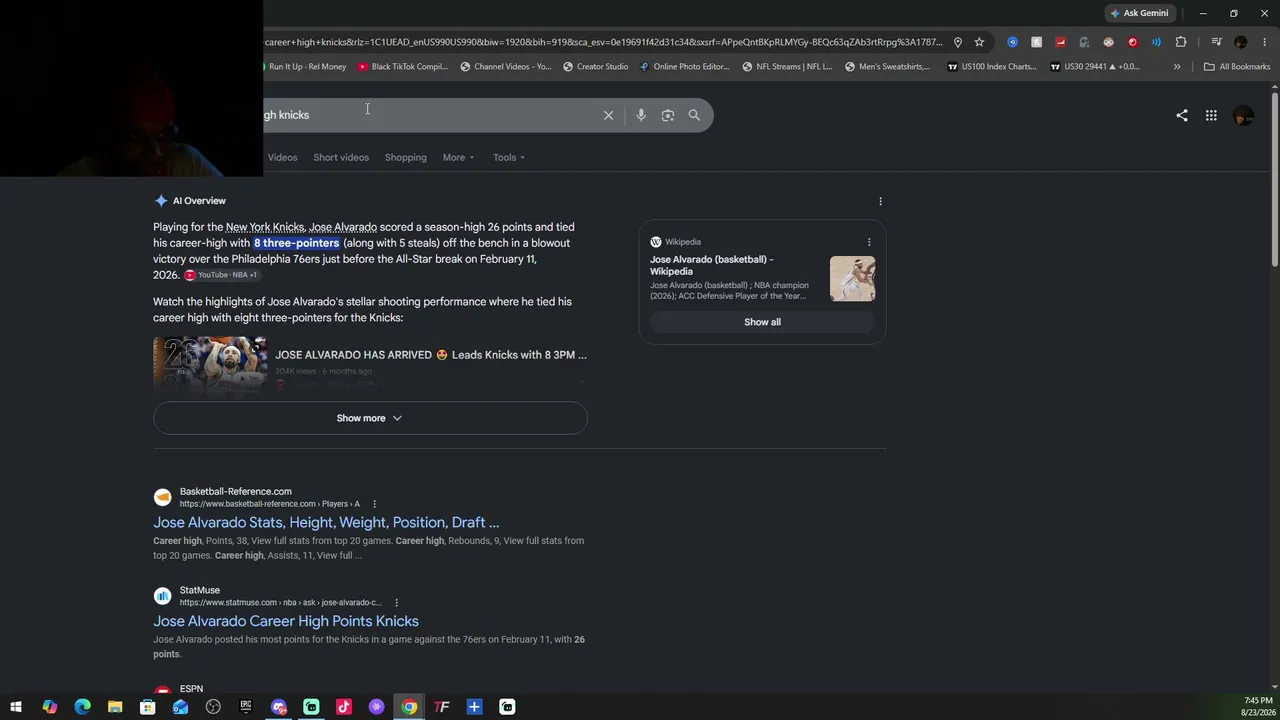Open the JOSE ALVARADO HAS ARRIVED video title

(431, 355)
